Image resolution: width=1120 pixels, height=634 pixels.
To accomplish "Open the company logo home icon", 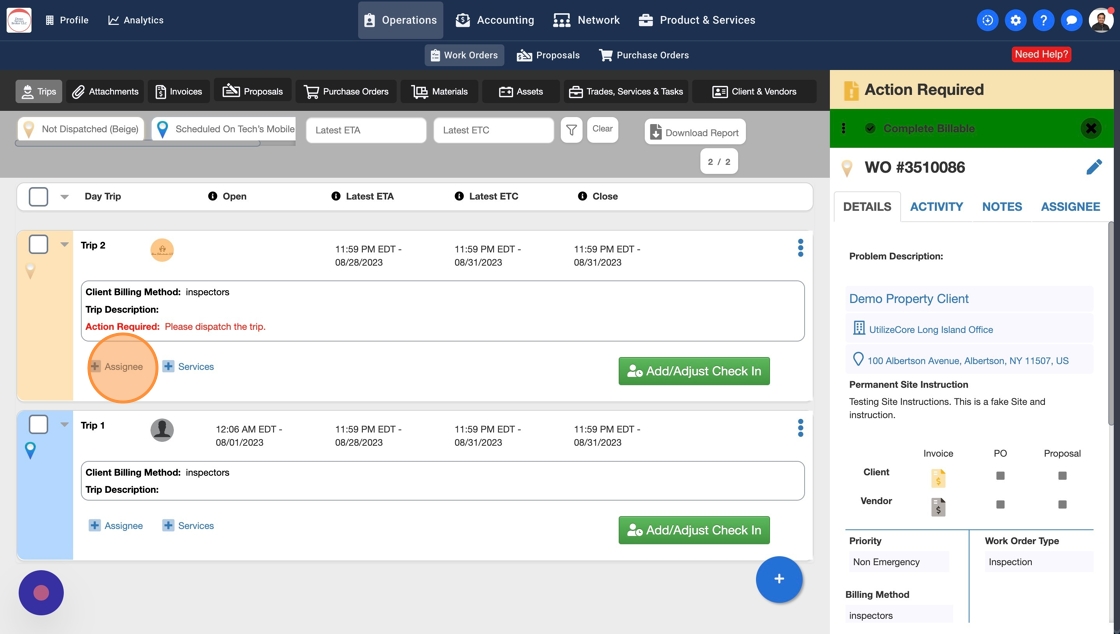I will pyautogui.click(x=19, y=20).
